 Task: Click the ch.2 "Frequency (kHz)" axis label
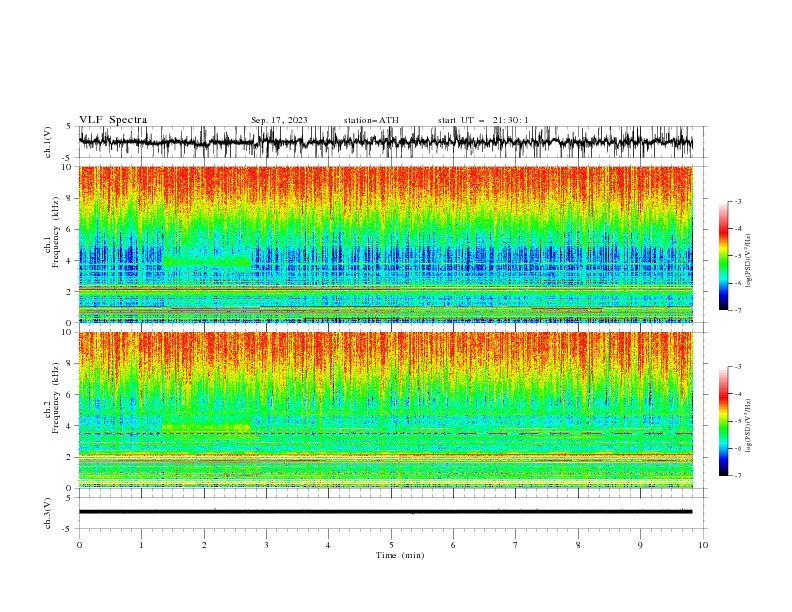(56, 398)
